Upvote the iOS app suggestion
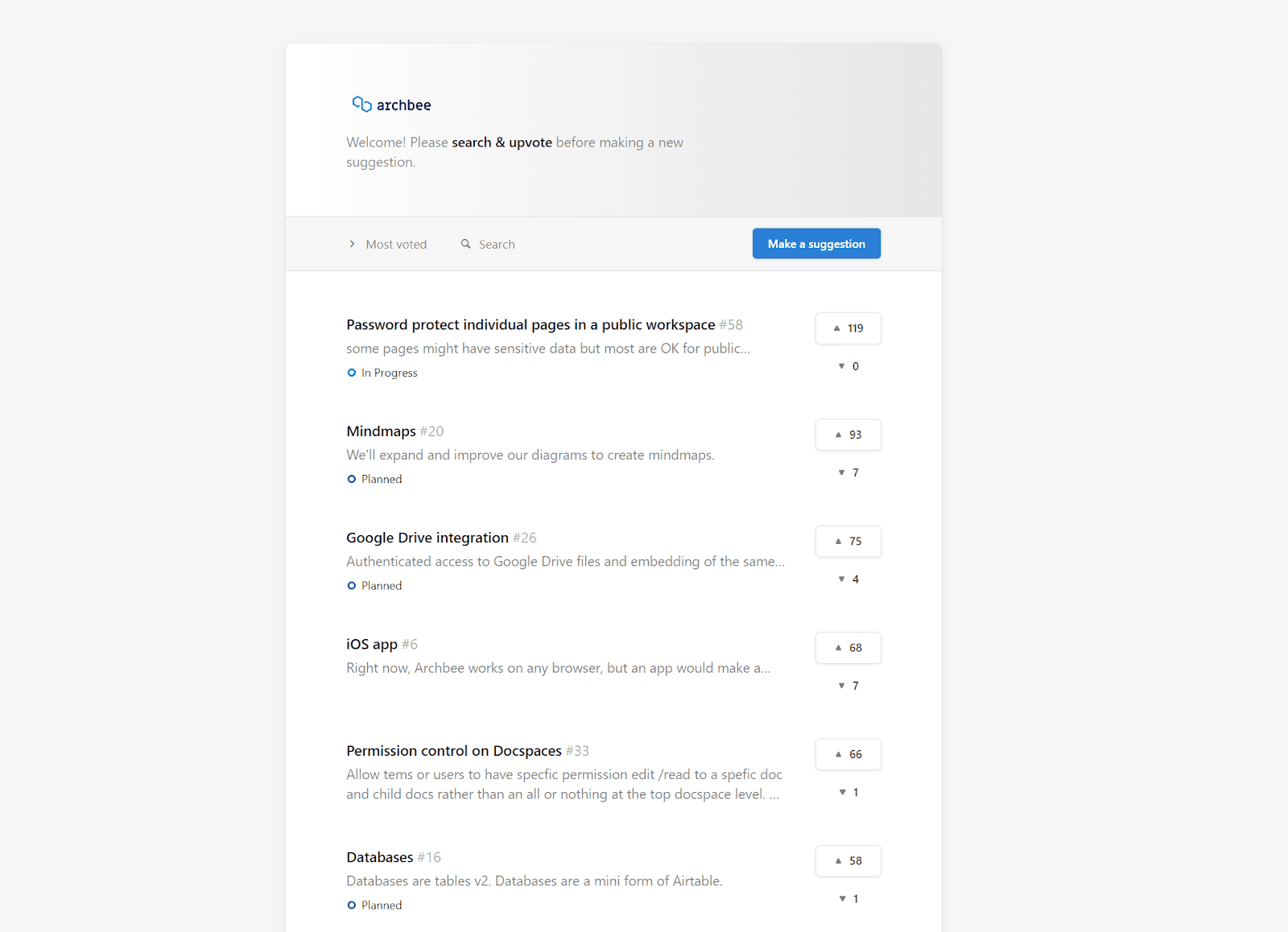 848,648
